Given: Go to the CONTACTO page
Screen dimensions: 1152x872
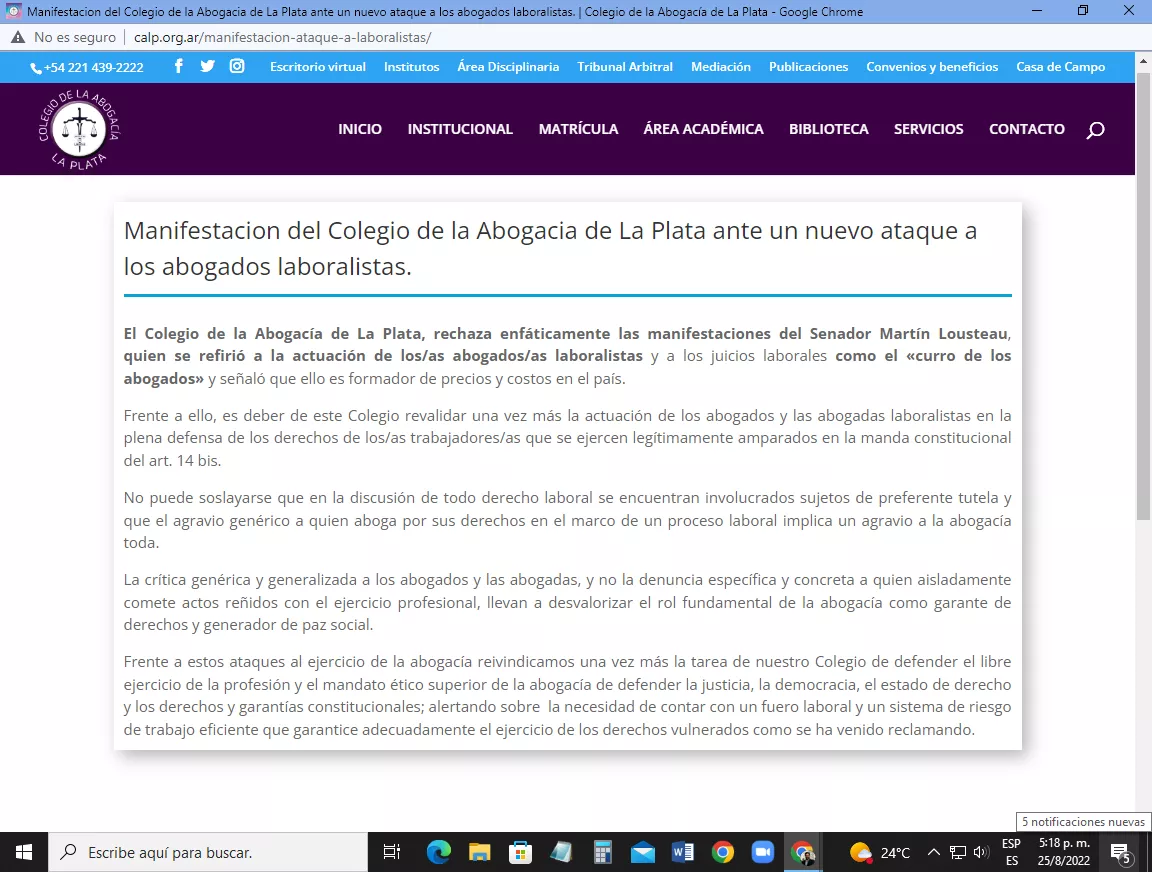Looking at the screenshot, I should [1026, 129].
